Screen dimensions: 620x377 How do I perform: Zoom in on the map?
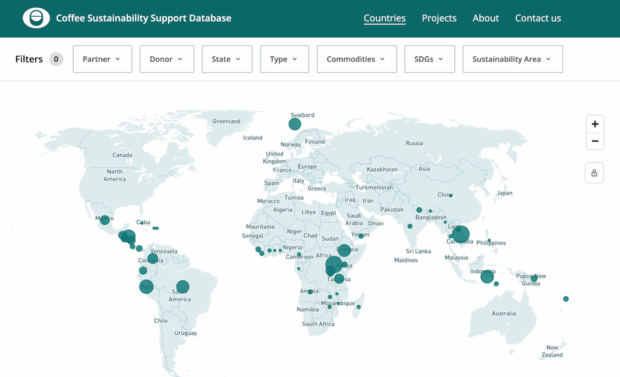595,124
